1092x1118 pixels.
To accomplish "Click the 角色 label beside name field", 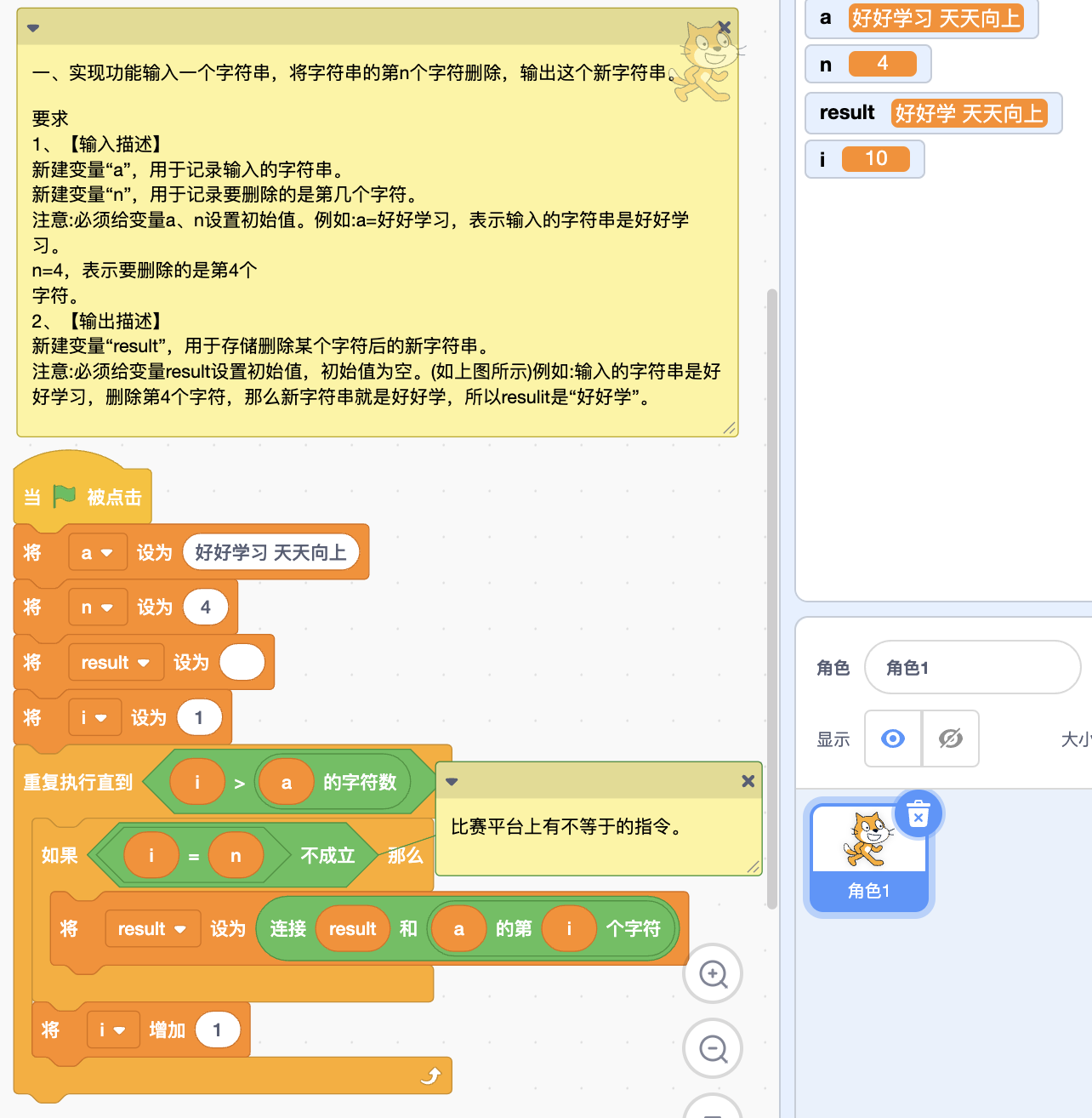I will 833,668.
